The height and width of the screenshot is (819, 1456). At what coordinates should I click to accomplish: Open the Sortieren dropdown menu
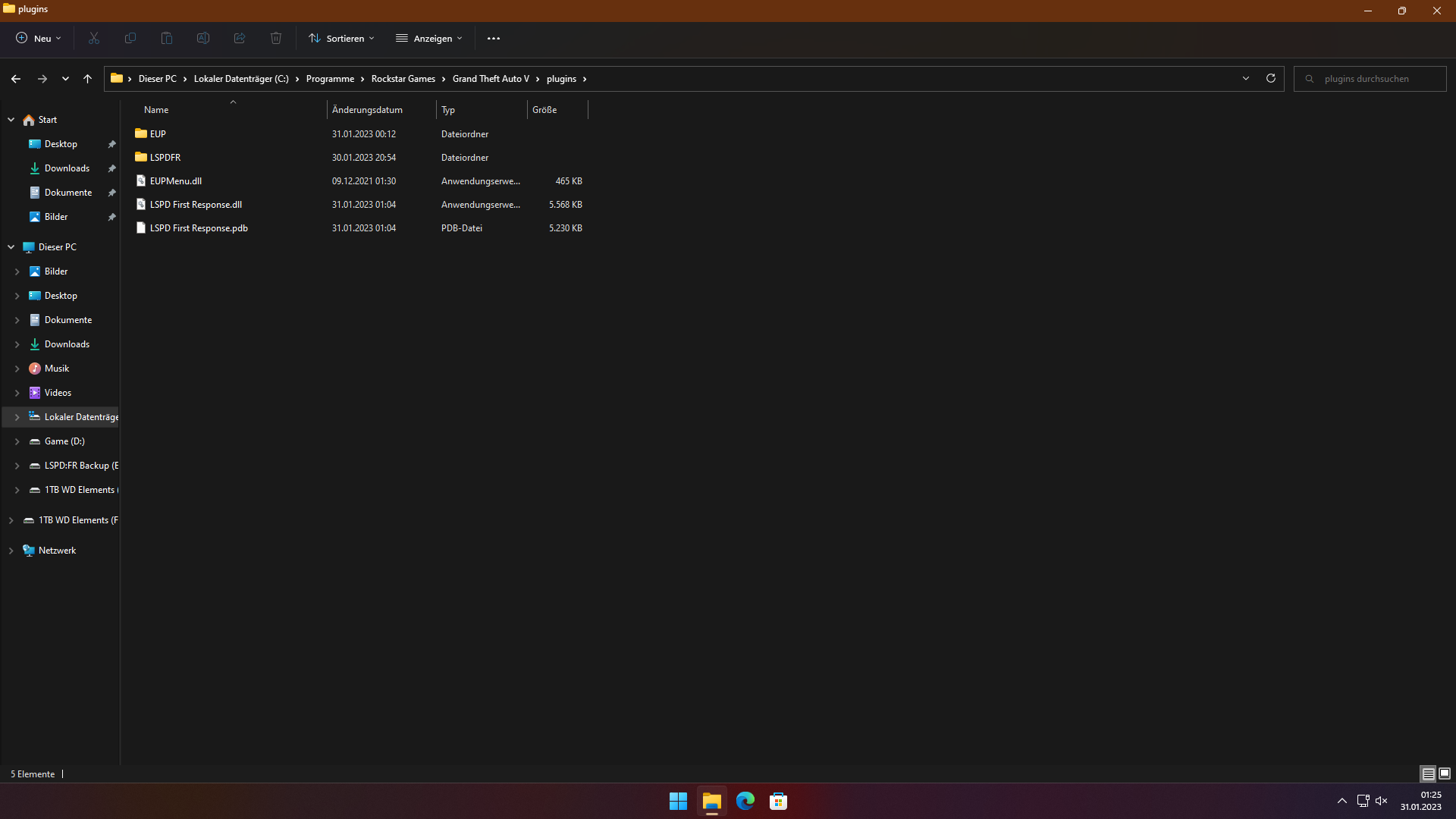click(x=341, y=38)
